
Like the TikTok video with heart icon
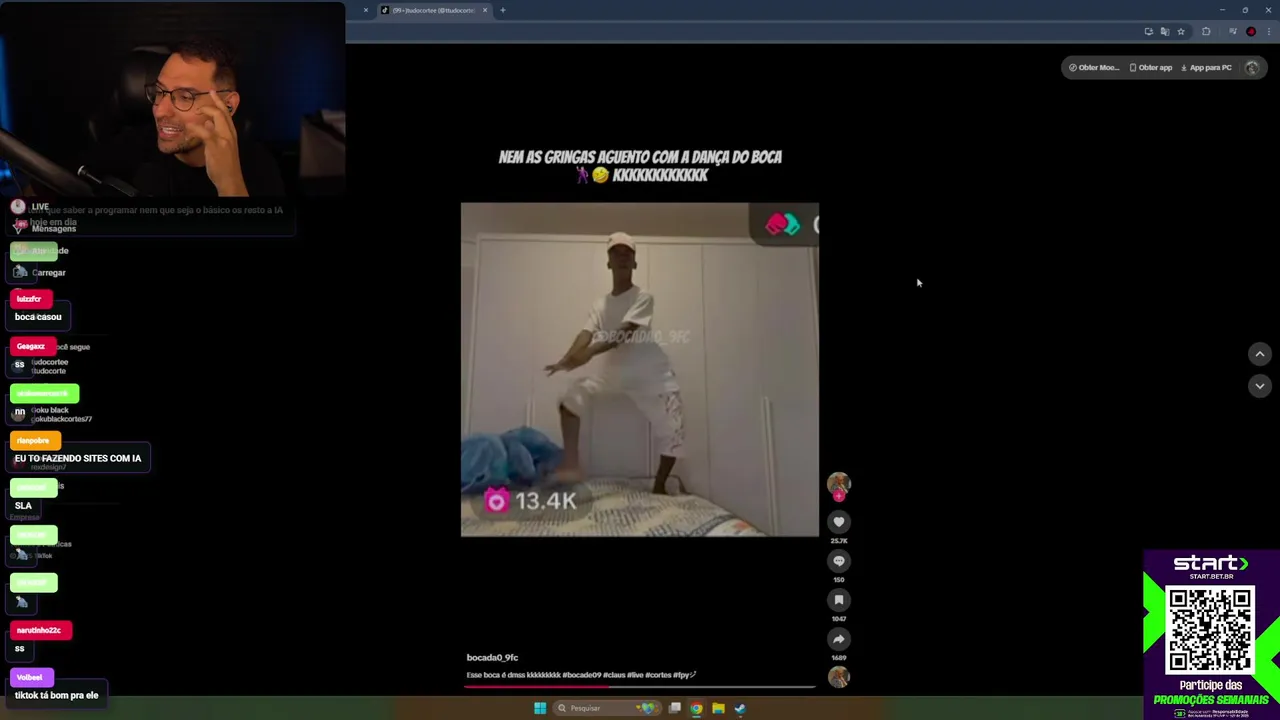click(839, 521)
